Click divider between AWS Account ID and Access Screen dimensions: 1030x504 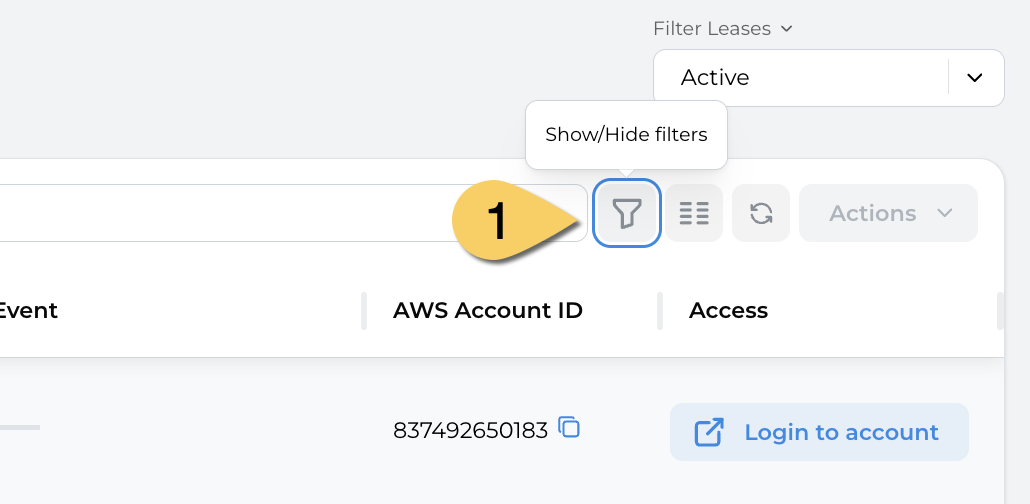(660, 310)
